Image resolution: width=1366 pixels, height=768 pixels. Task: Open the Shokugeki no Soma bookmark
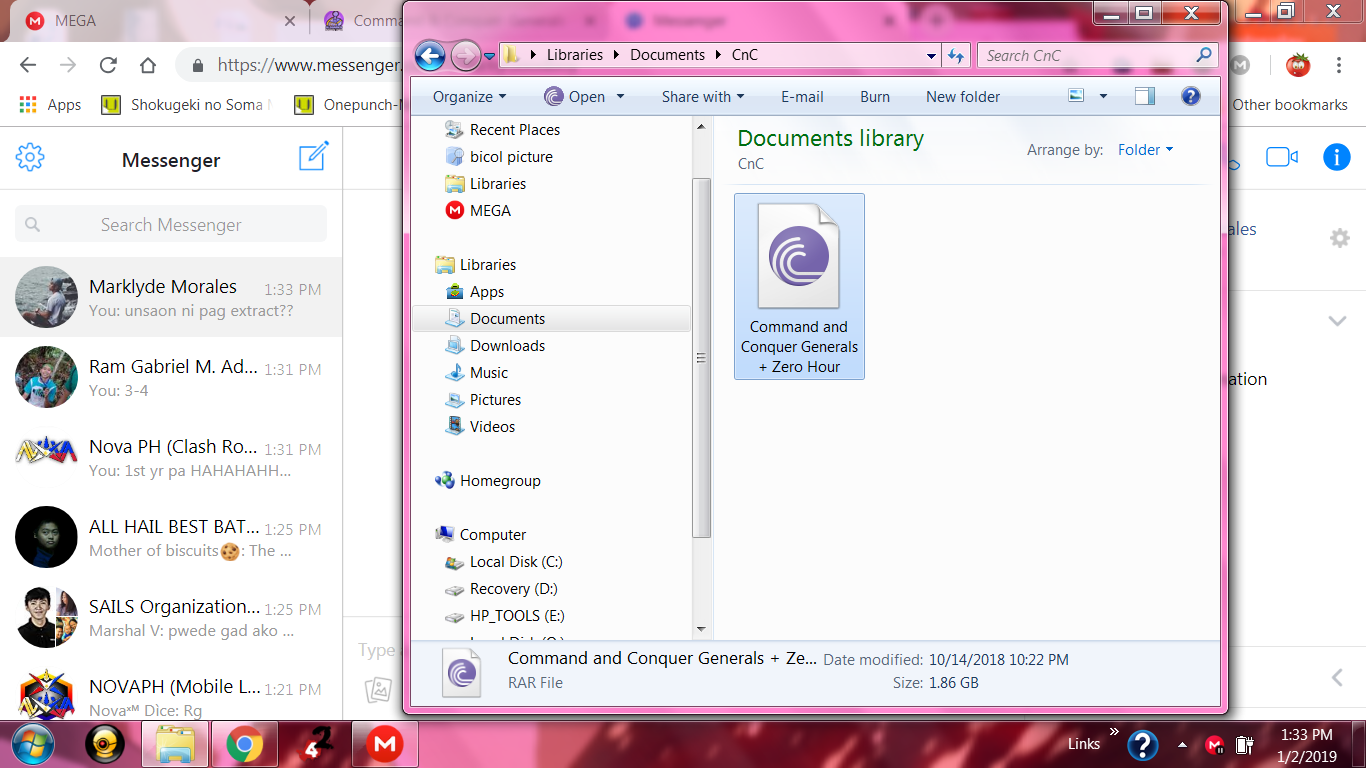pos(186,105)
